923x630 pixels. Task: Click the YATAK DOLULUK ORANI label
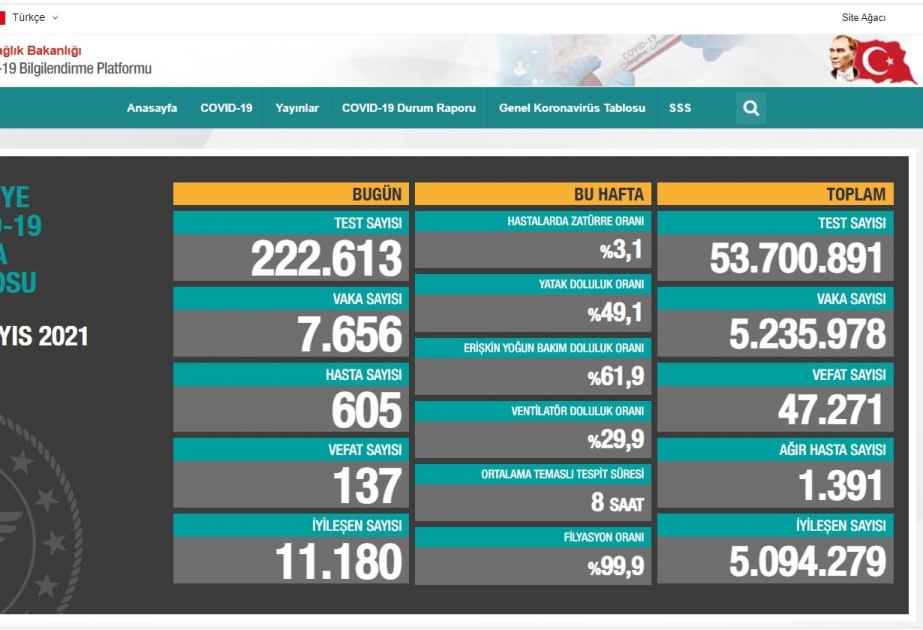pyautogui.click(x=592, y=284)
